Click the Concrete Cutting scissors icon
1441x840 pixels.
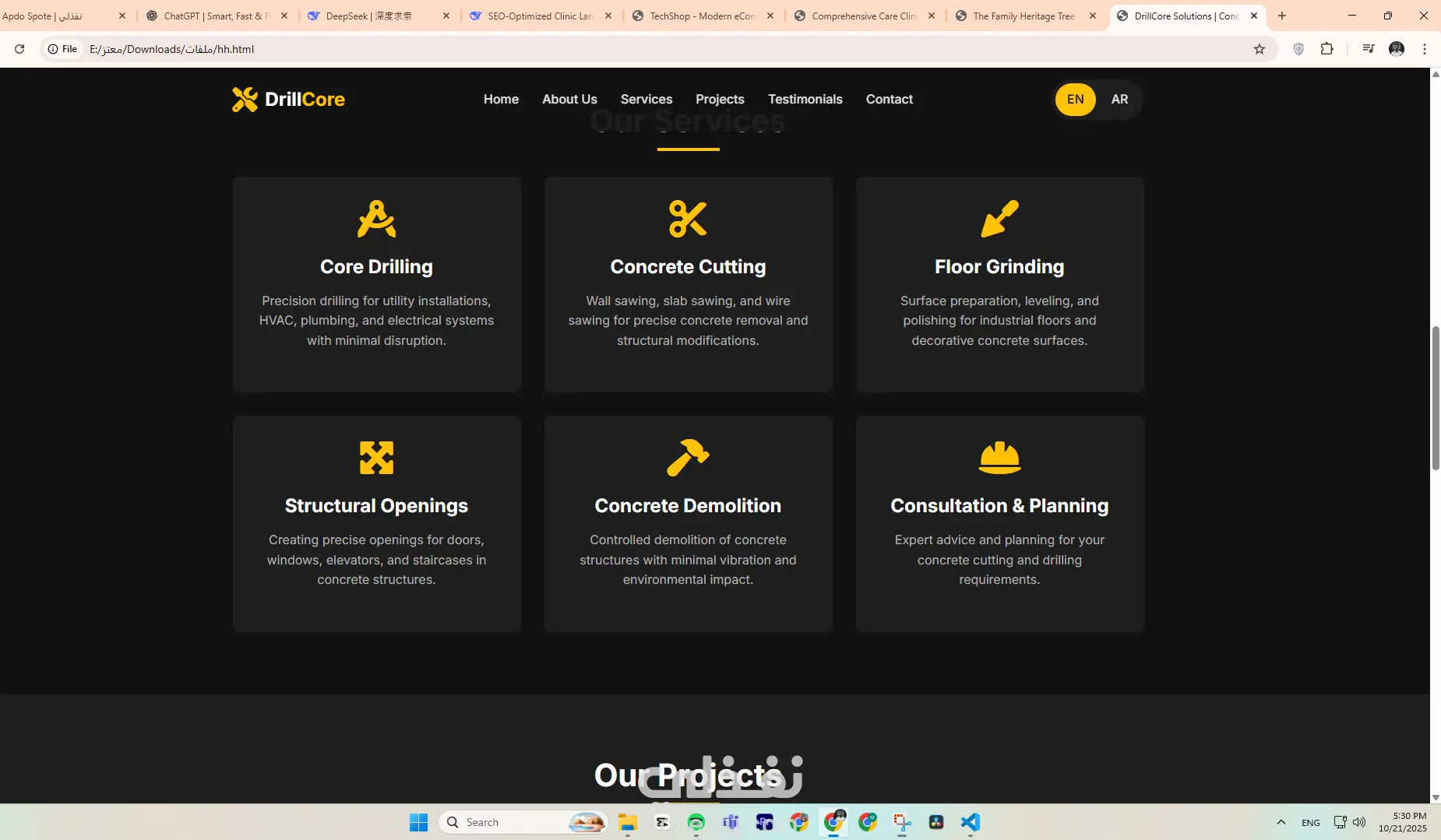pyautogui.click(x=688, y=219)
